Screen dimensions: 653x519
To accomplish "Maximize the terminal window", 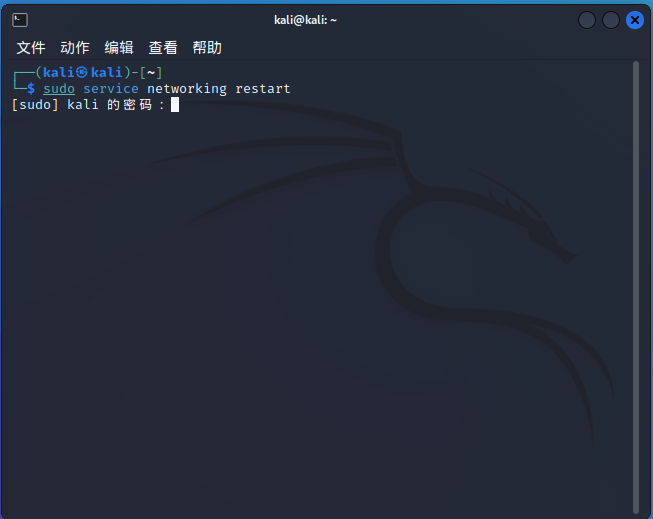I will click(x=611, y=20).
